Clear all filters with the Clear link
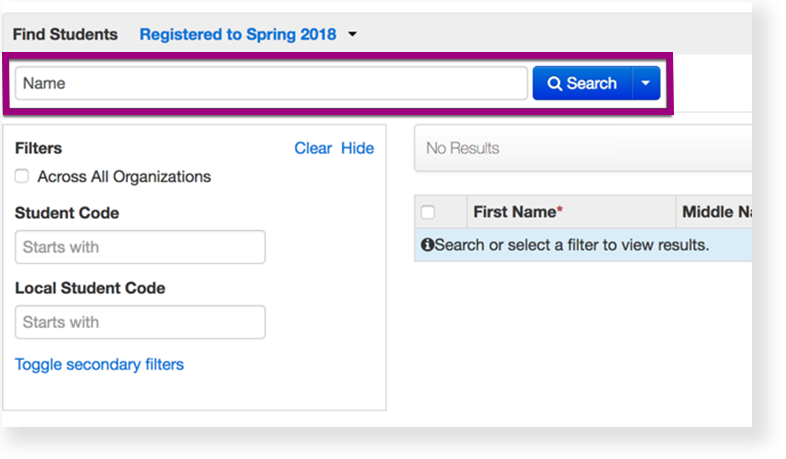Image resolution: width=786 pixels, height=459 pixels. click(312, 148)
